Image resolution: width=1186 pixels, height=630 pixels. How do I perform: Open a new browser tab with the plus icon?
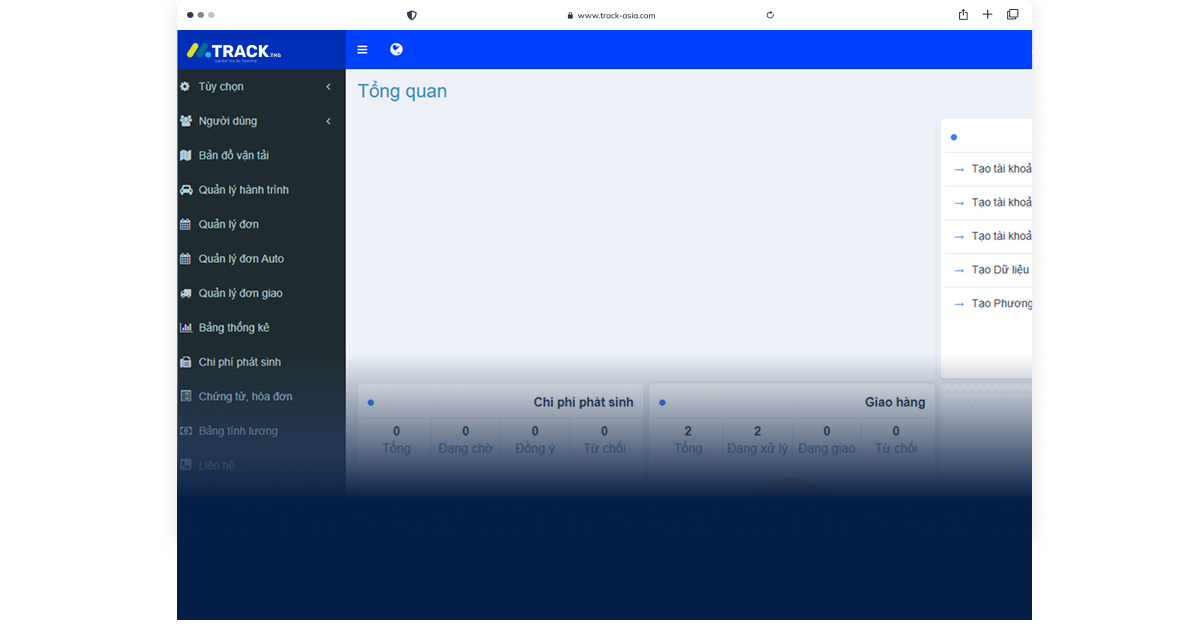pos(987,15)
